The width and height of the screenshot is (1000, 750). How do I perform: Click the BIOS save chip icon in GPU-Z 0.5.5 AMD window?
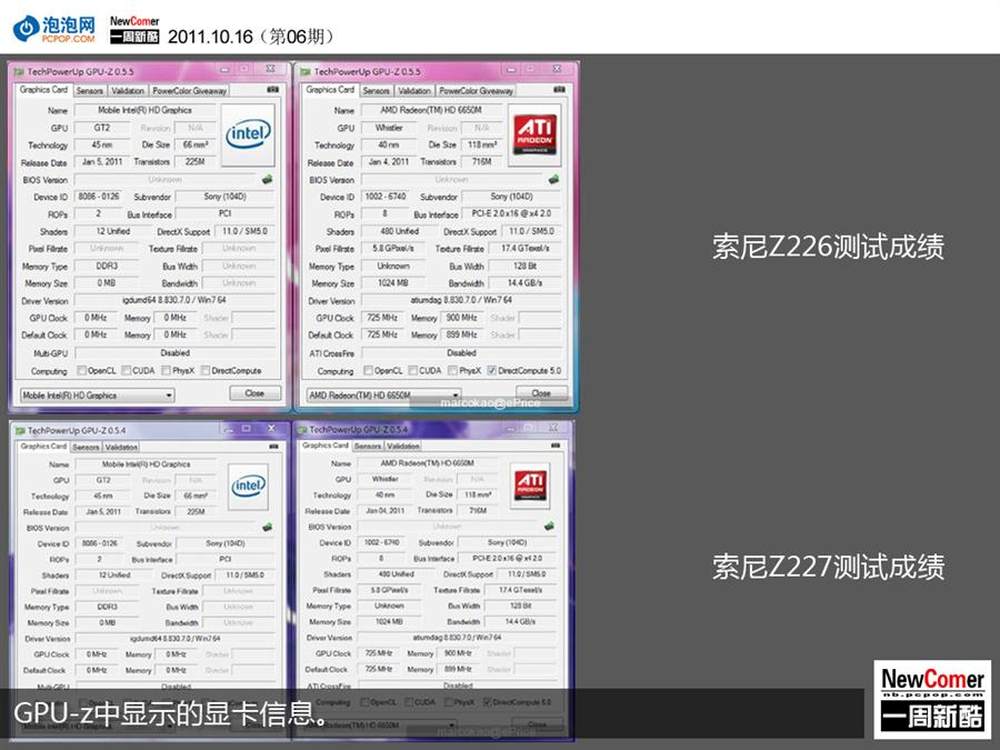point(554,179)
